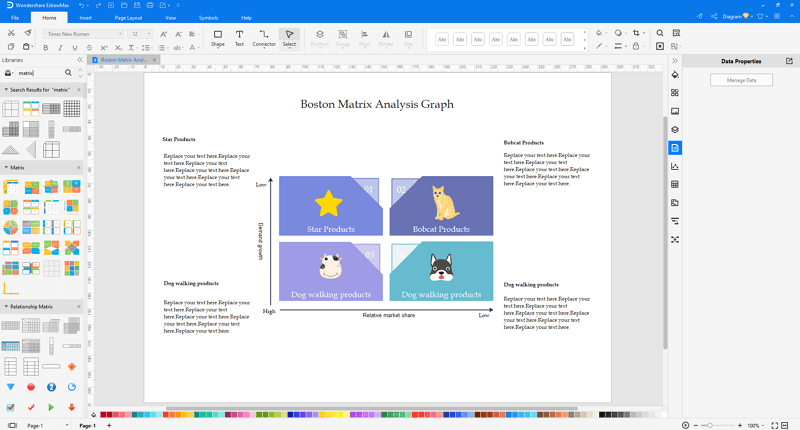800x430 pixels.
Task: Open the Size option
Action: (408, 38)
